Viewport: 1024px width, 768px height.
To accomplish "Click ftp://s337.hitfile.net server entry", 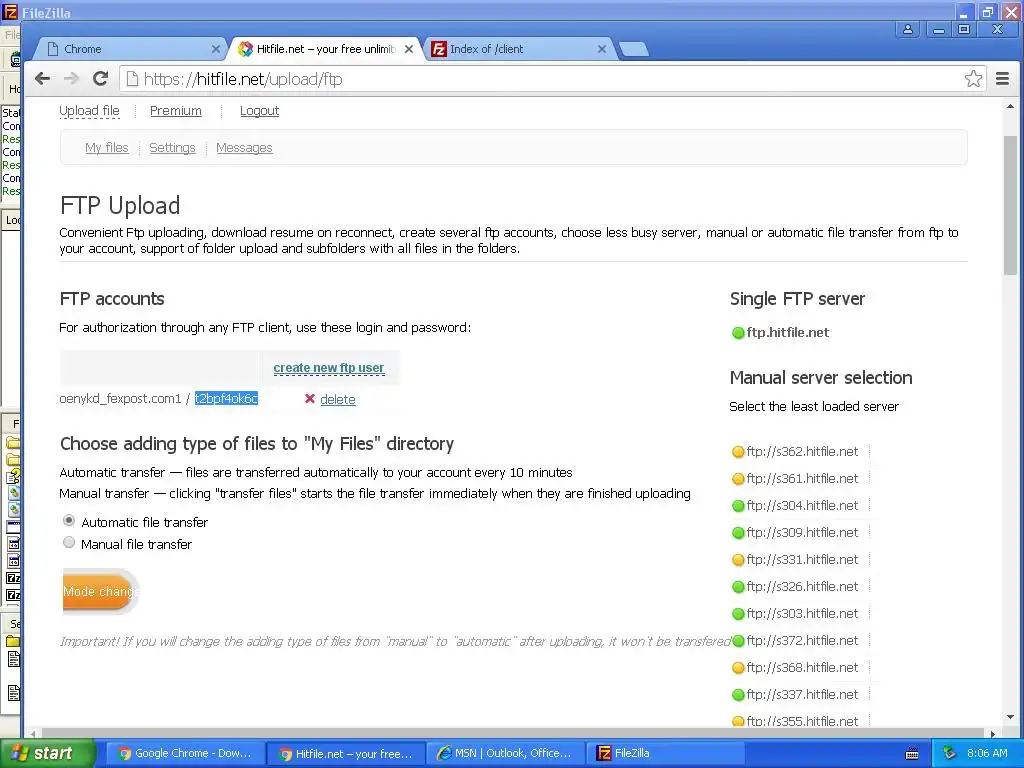I will click(x=802, y=694).
